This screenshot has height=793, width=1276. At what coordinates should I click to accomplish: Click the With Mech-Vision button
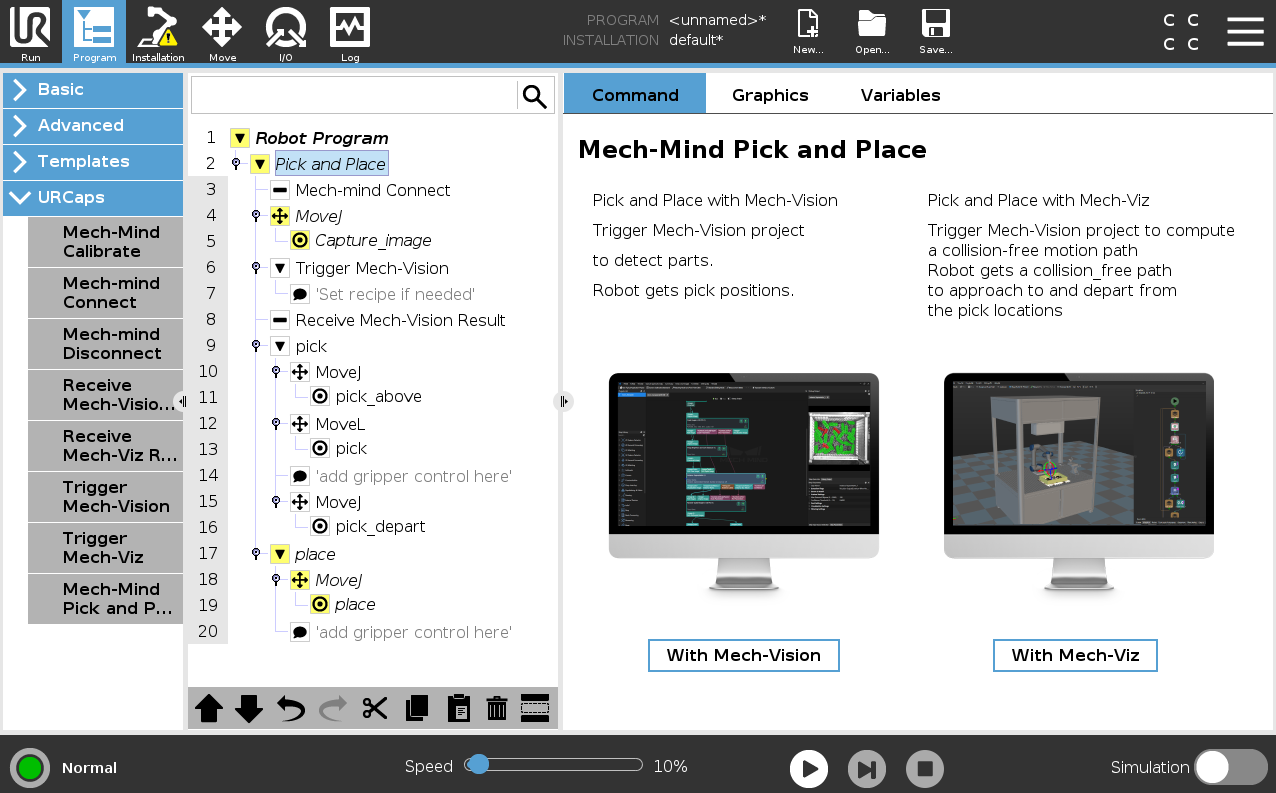[x=744, y=655]
